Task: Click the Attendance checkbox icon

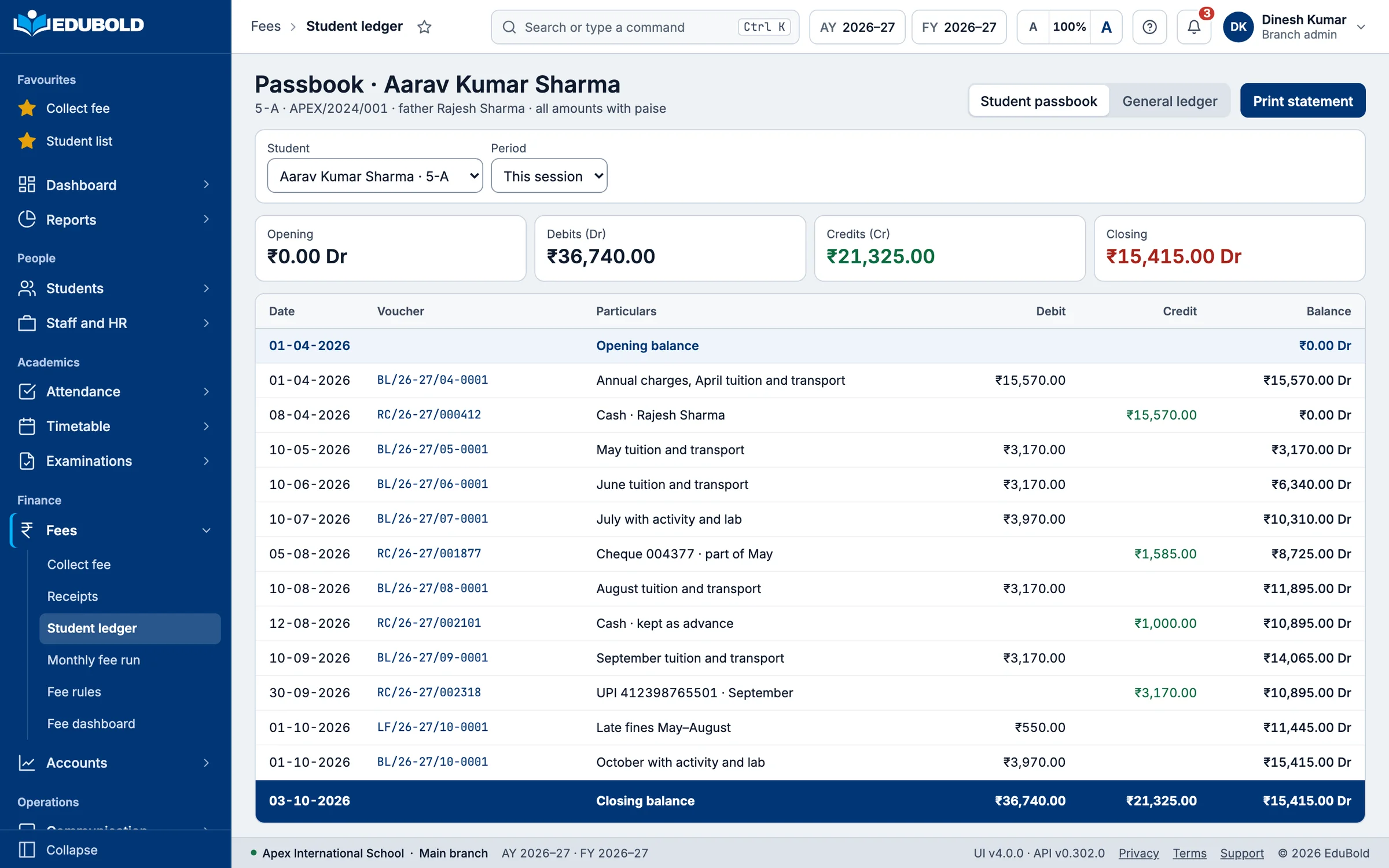Action: point(27,392)
